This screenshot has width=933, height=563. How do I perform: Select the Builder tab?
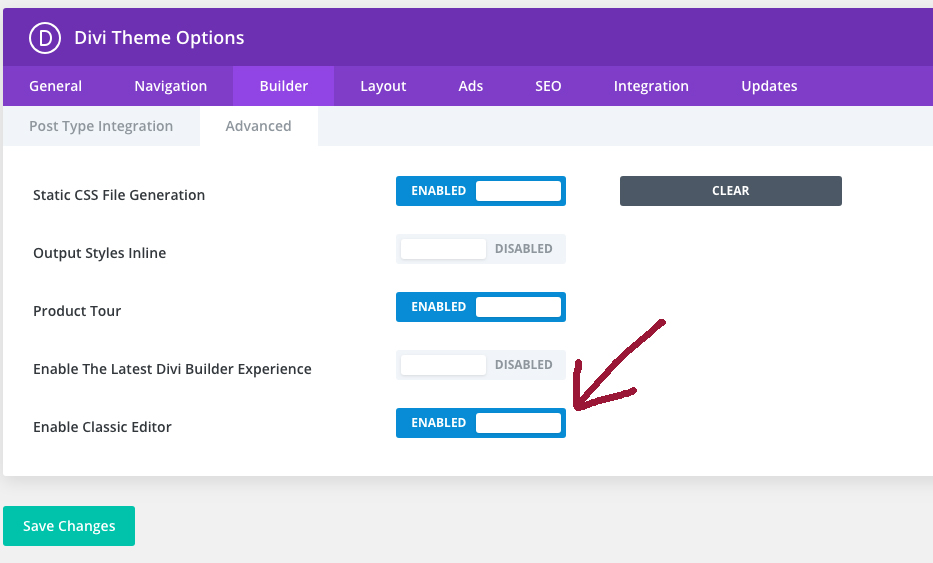pyautogui.click(x=284, y=86)
